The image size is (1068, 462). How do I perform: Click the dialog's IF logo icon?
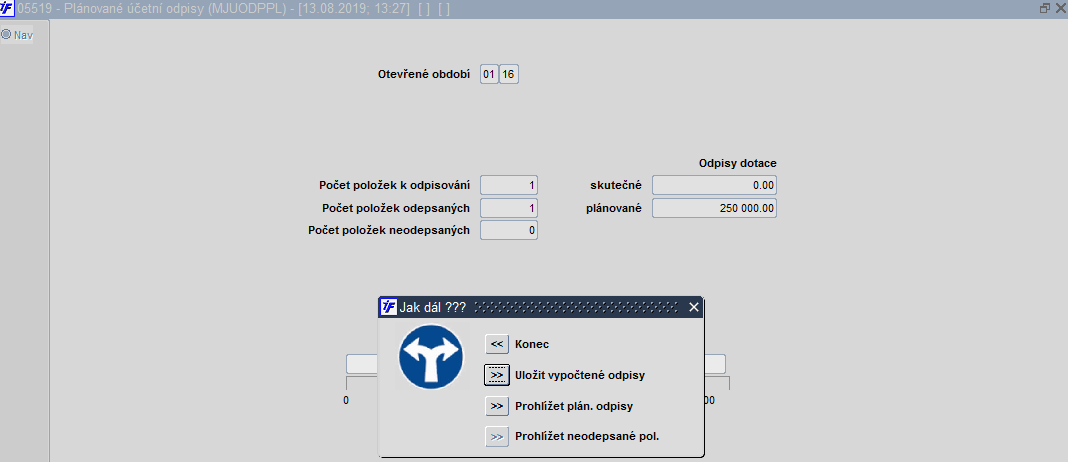[x=388, y=307]
